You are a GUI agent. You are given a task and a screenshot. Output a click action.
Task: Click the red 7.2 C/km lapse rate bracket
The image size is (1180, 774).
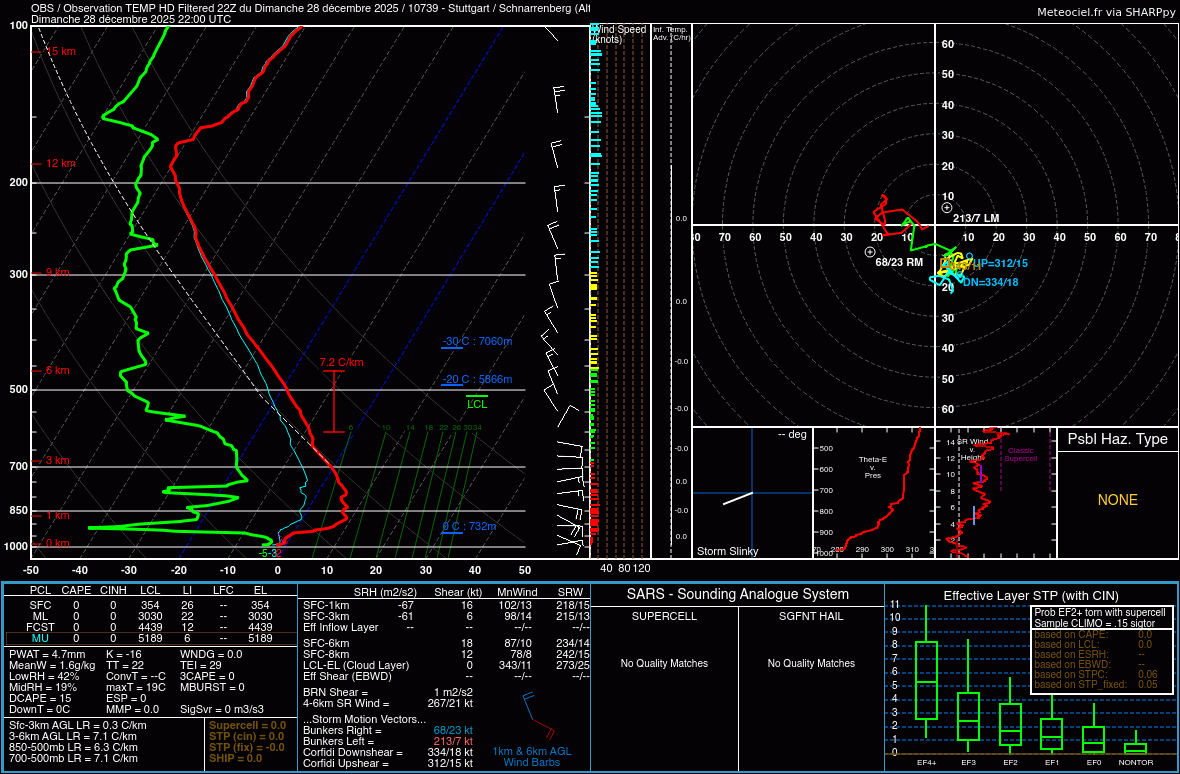click(333, 401)
